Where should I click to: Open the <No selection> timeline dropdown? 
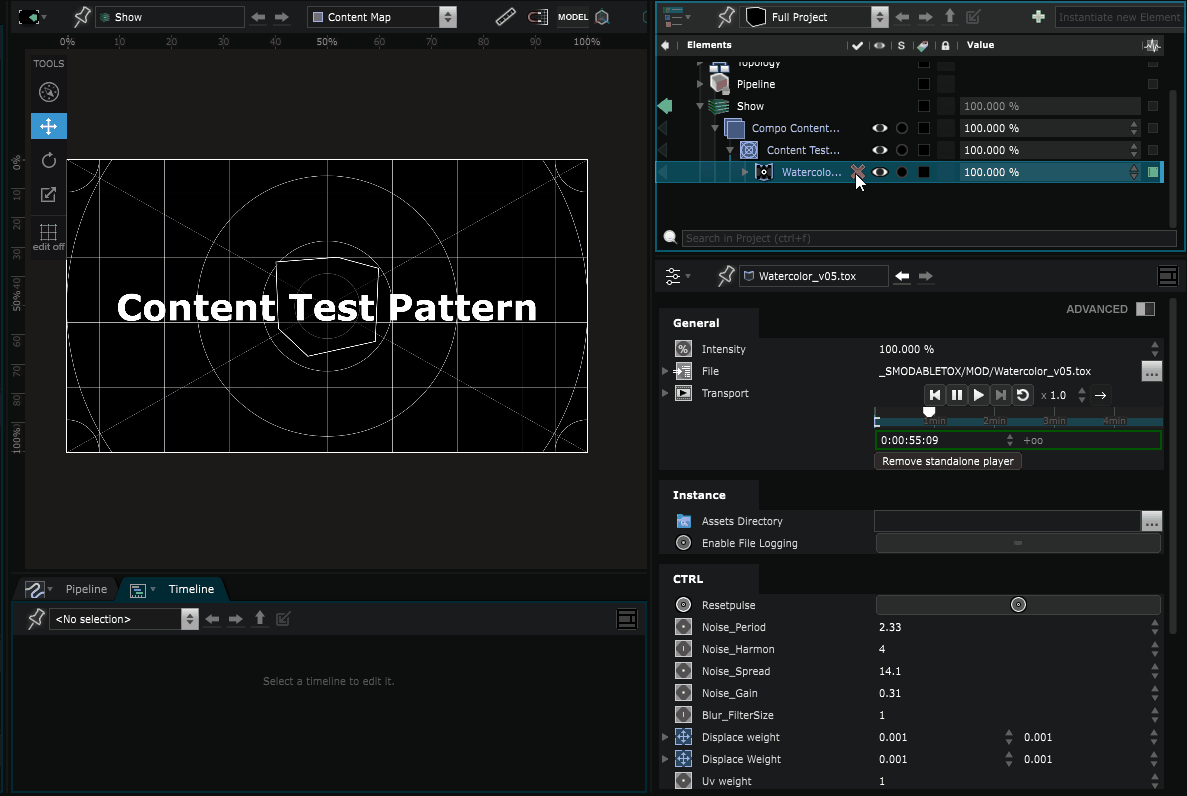click(124, 619)
